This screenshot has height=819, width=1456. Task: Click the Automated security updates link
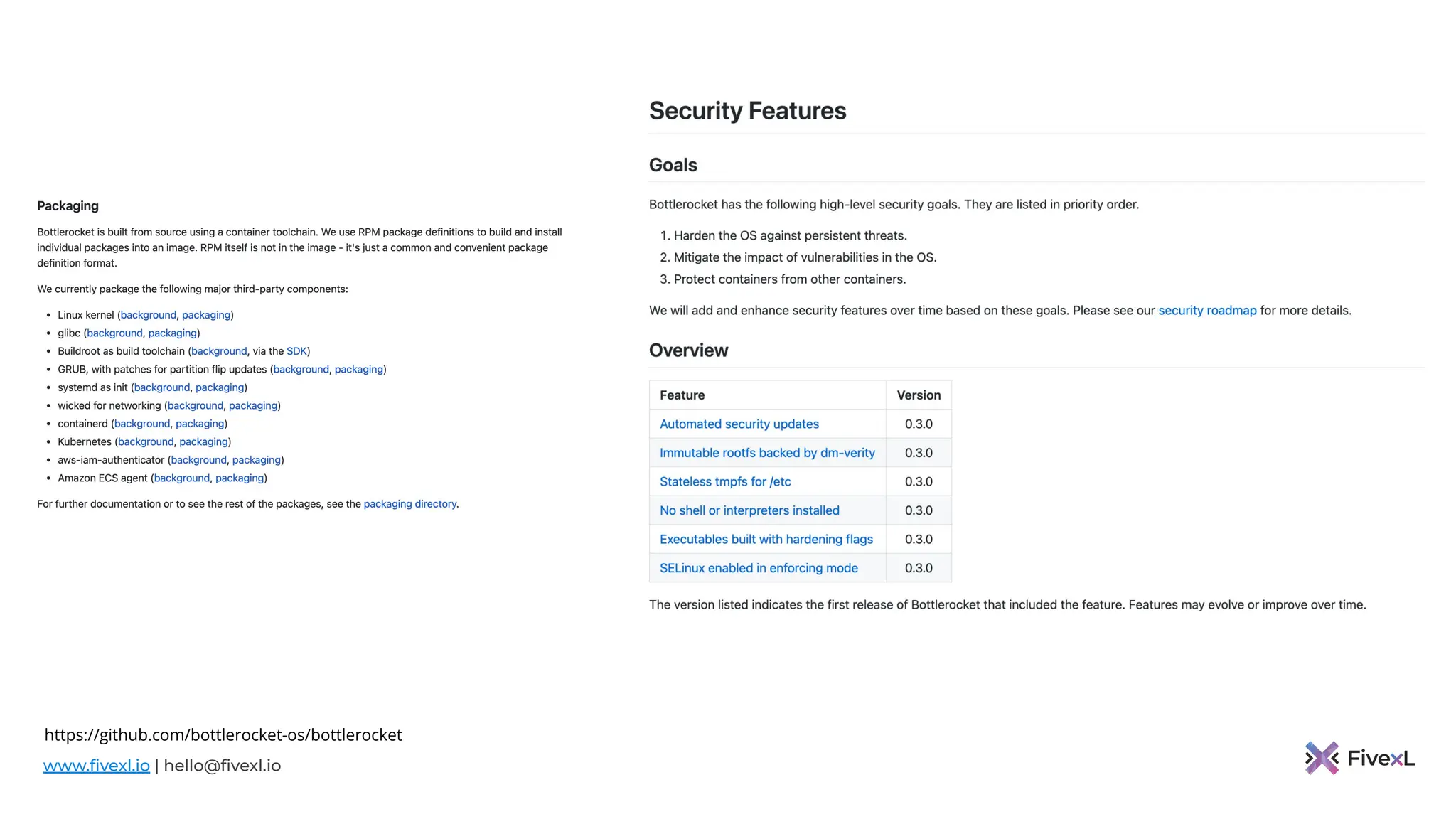point(739,424)
